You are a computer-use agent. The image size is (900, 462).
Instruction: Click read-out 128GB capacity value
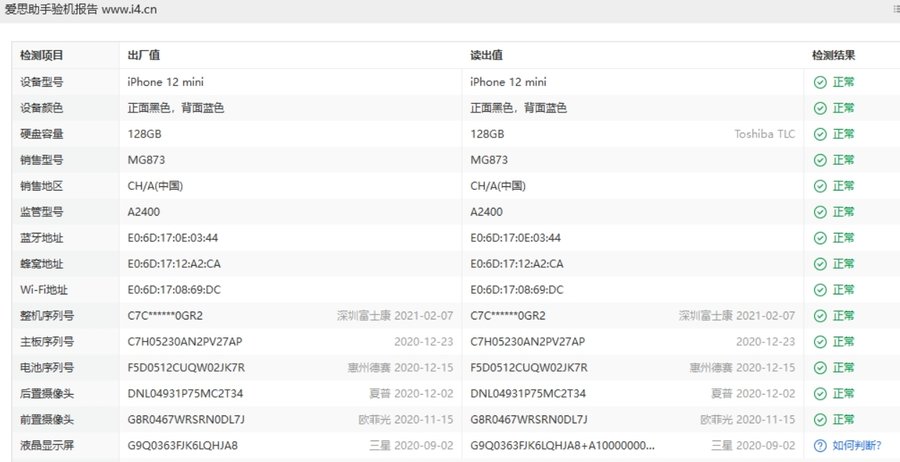click(487, 134)
